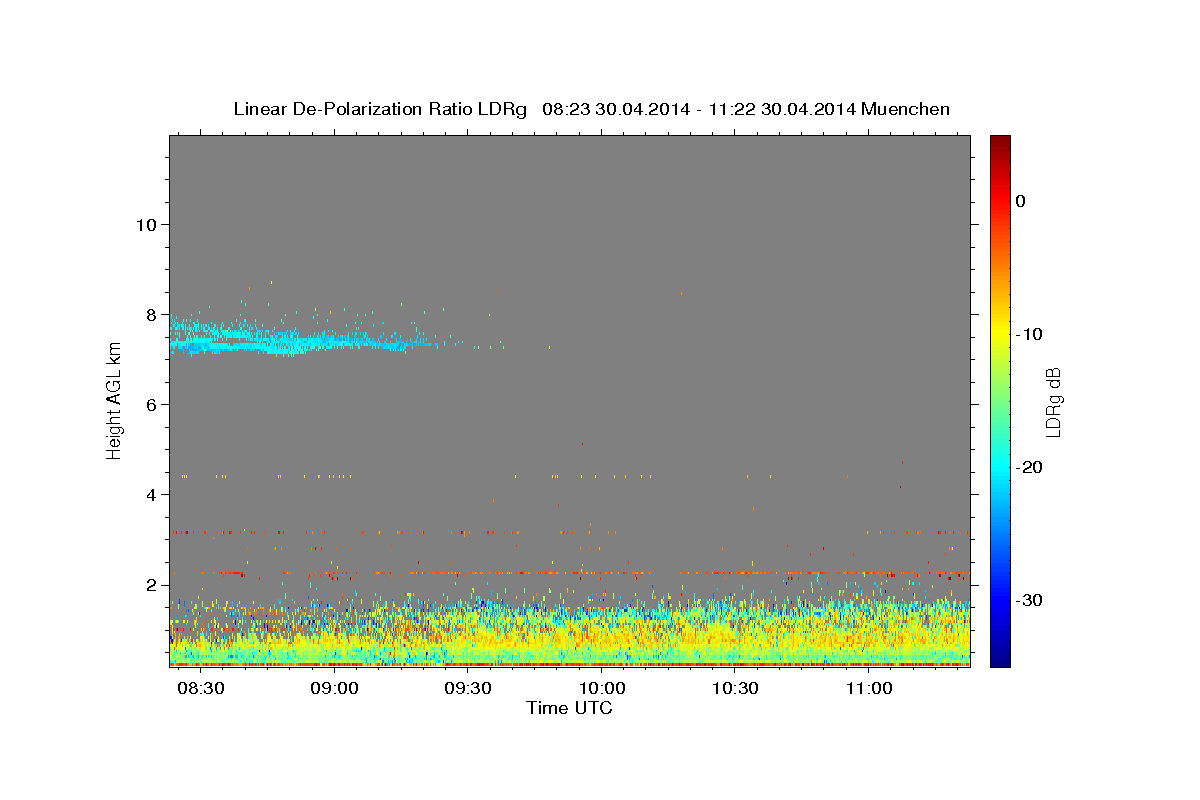The image size is (1200, 800).
Task: Click the height tick label 8
Action: click(x=150, y=314)
